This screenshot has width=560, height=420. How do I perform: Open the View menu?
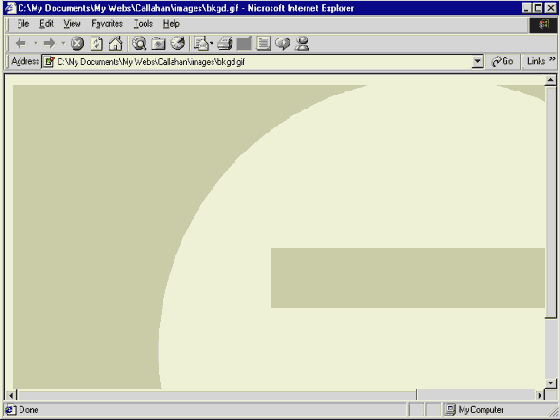[72, 24]
